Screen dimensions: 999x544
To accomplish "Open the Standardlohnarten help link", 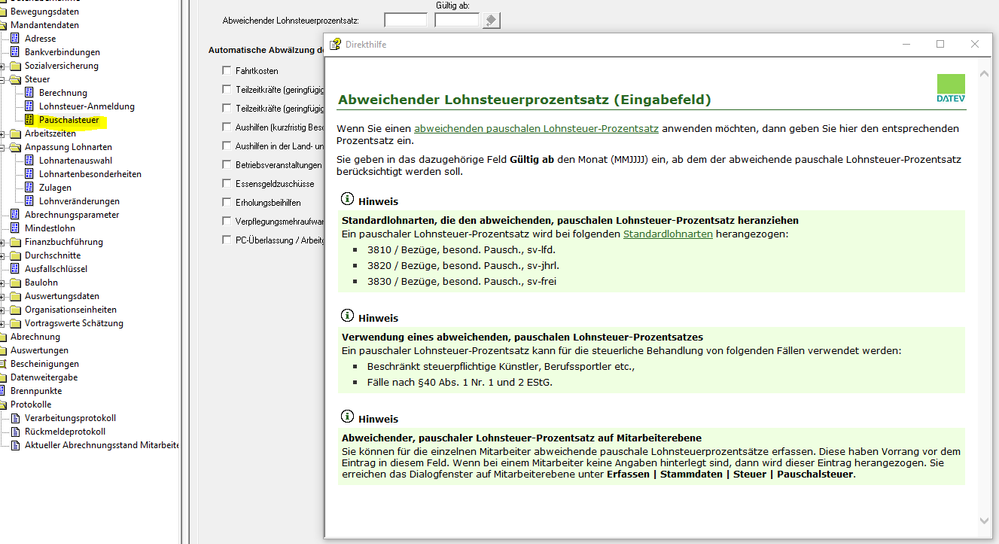I will (668, 234).
